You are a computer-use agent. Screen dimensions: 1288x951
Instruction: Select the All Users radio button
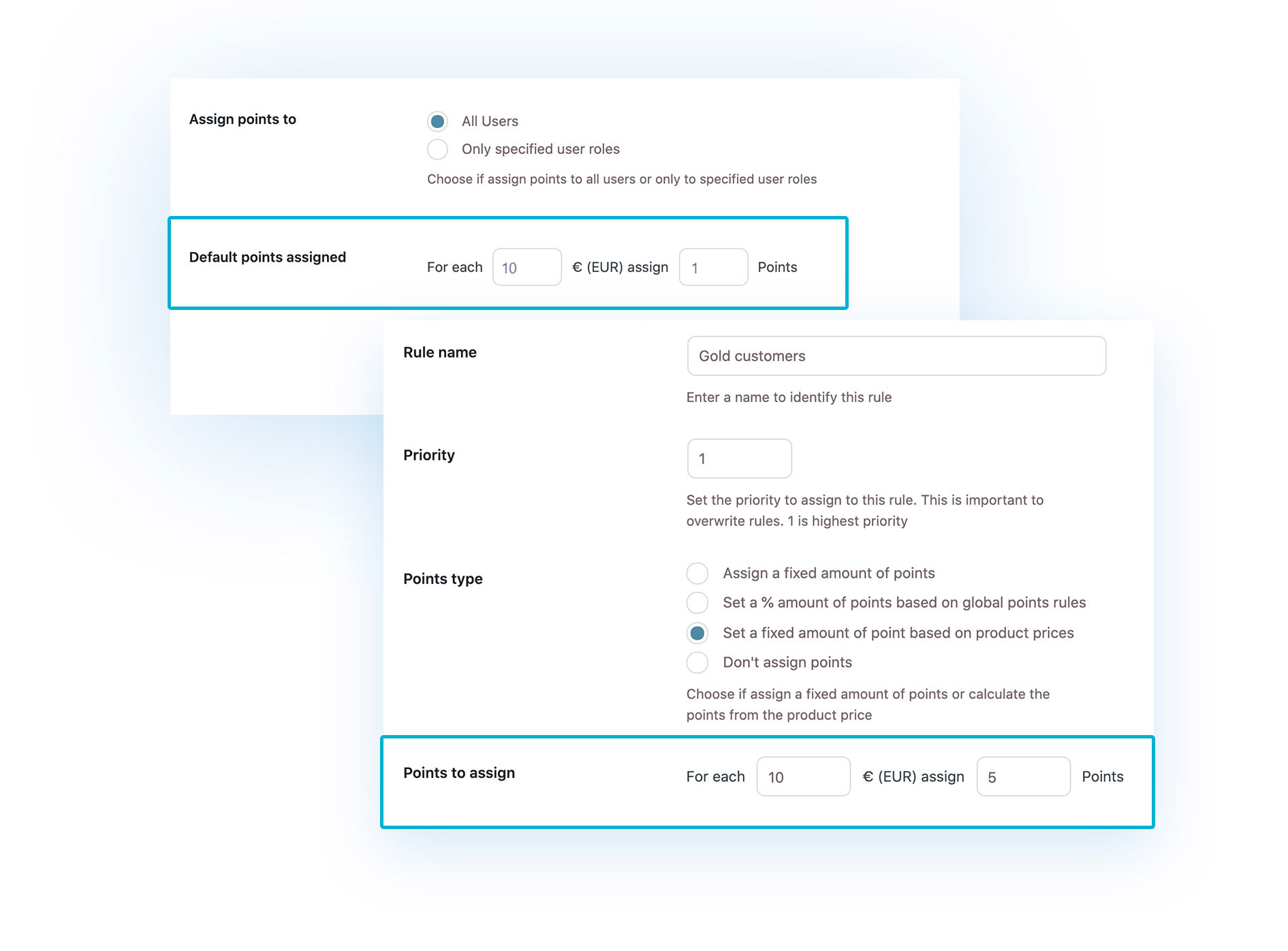pos(437,121)
